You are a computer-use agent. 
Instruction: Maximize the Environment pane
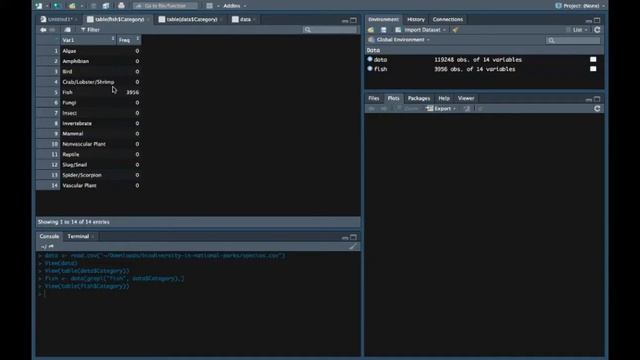pos(597,20)
